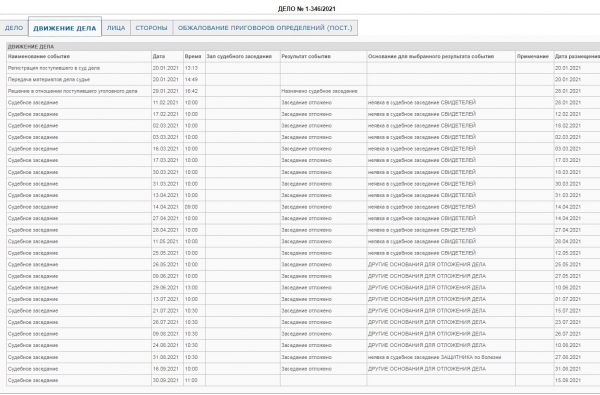The width and height of the screenshot is (600, 395).
Task: Select Решение в отношении поступившего уголовного дела
Action: (73, 91)
